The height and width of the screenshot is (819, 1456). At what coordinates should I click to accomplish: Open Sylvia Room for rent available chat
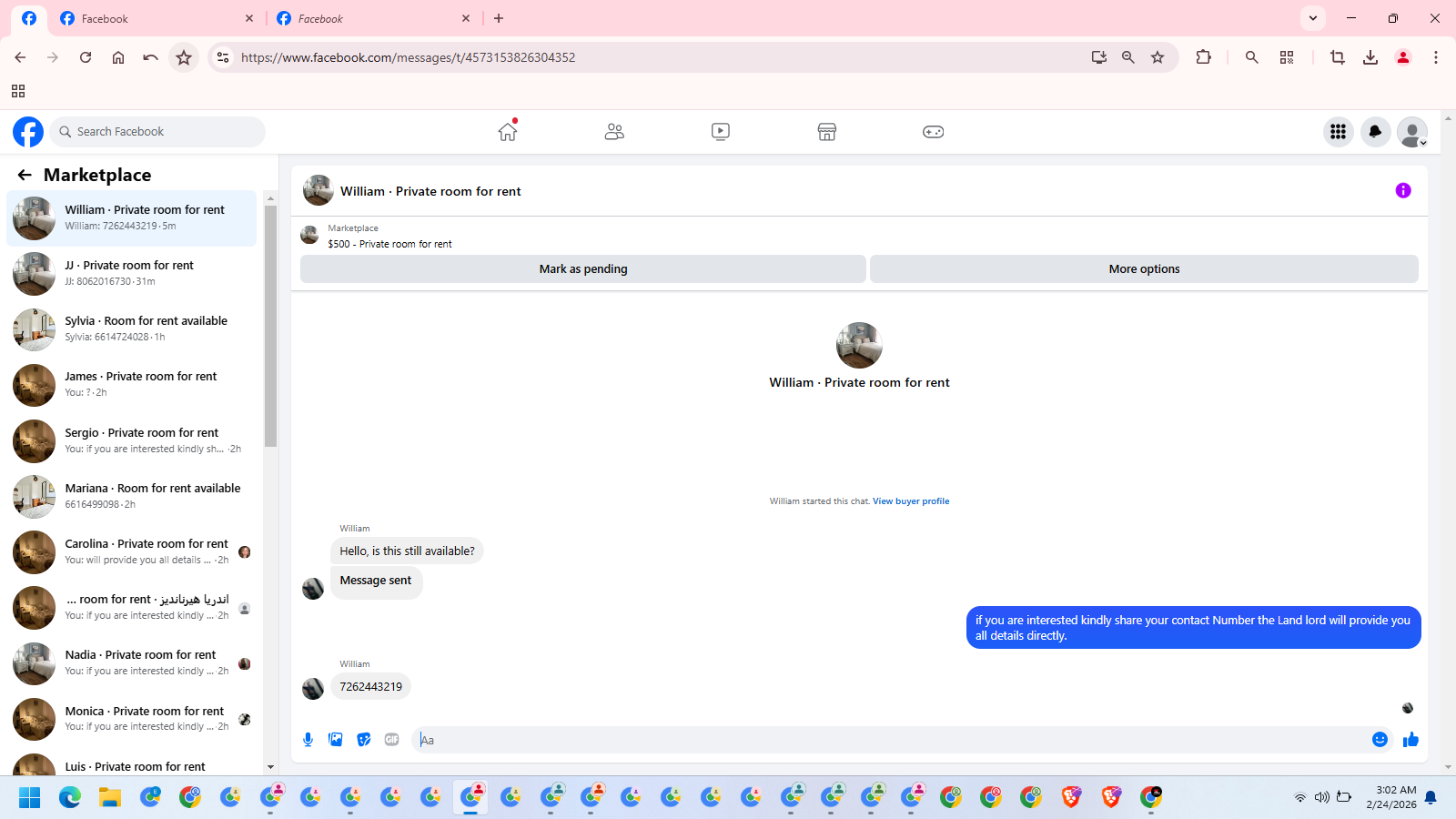(132, 329)
